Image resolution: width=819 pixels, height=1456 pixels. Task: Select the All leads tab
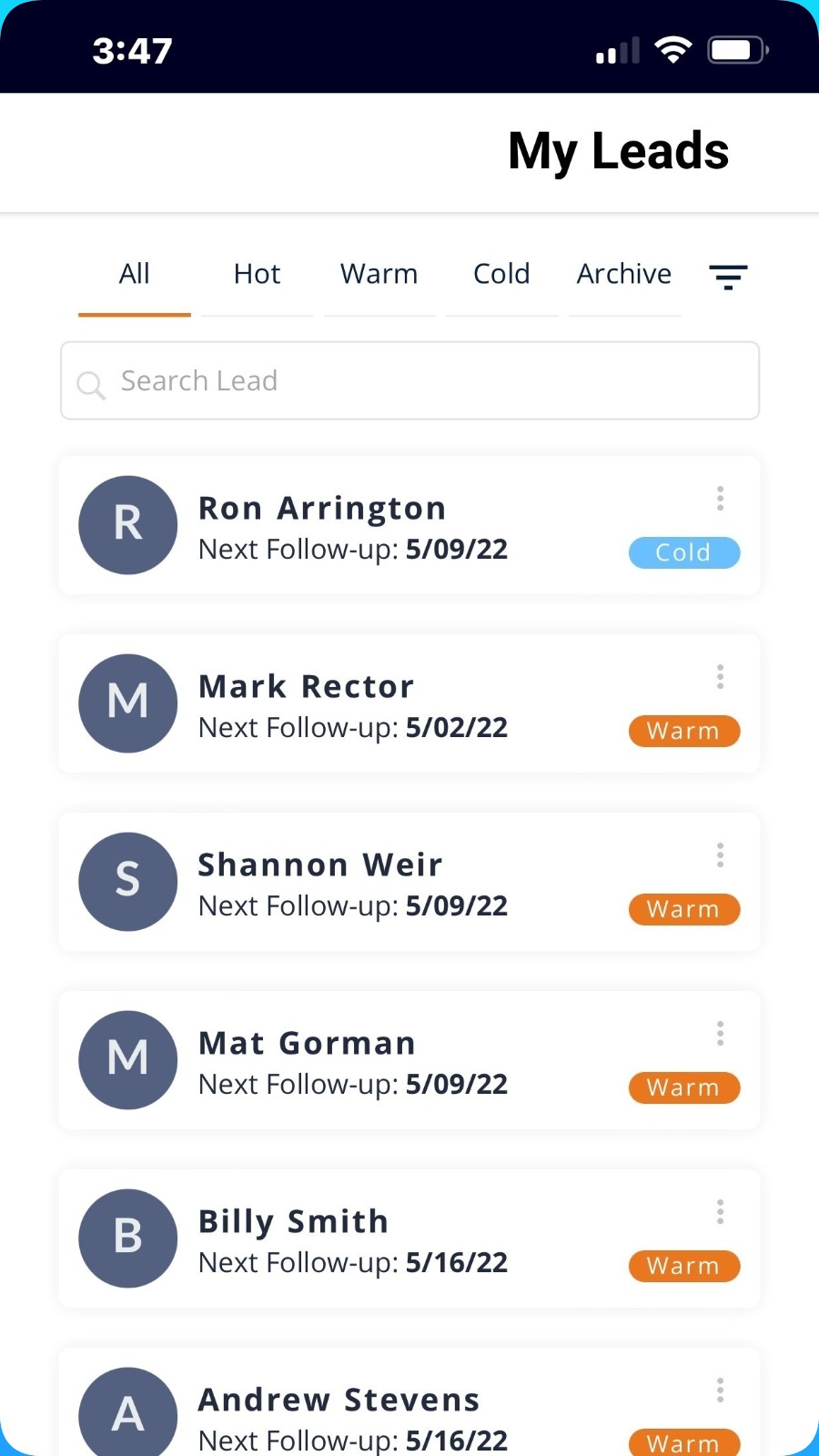[x=135, y=274]
